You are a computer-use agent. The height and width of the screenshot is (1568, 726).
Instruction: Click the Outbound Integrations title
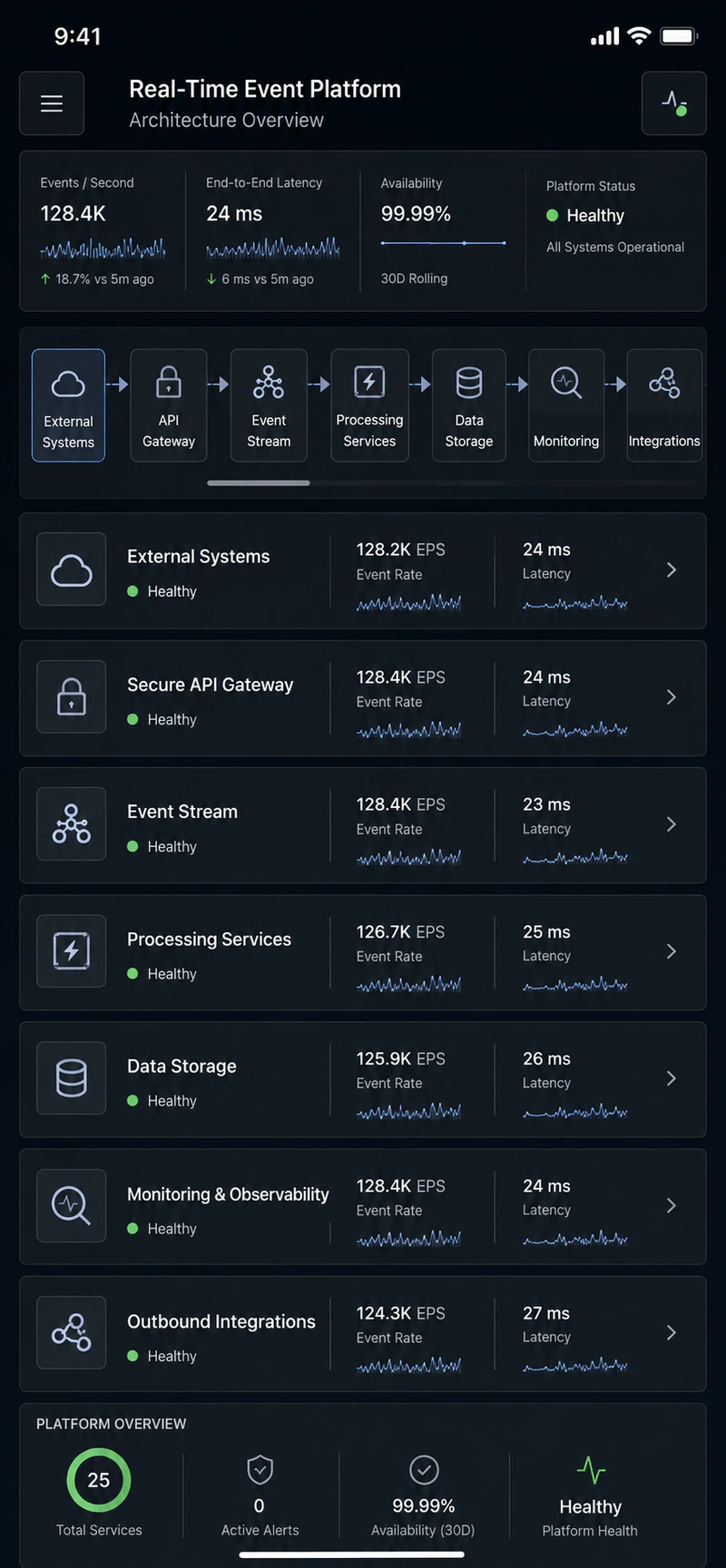point(221,1321)
